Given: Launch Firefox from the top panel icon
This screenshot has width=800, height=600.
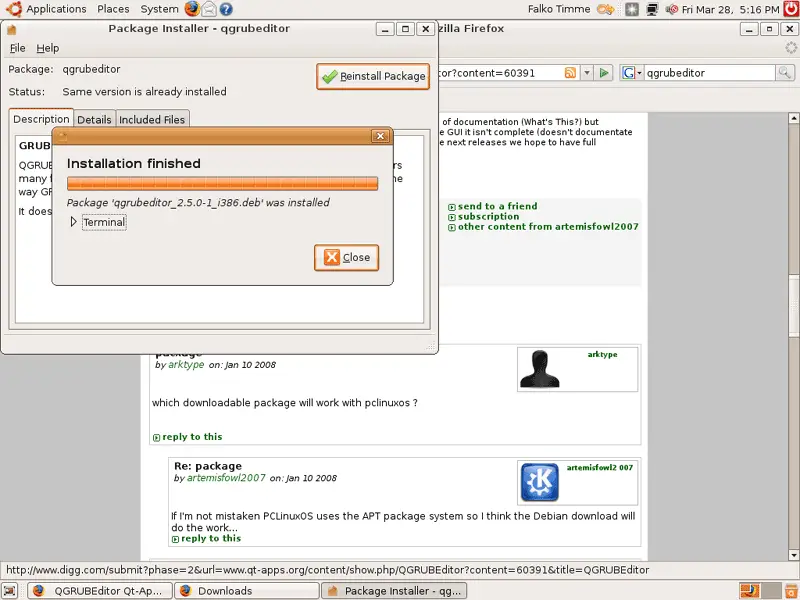Looking at the screenshot, I should tap(192, 9).
